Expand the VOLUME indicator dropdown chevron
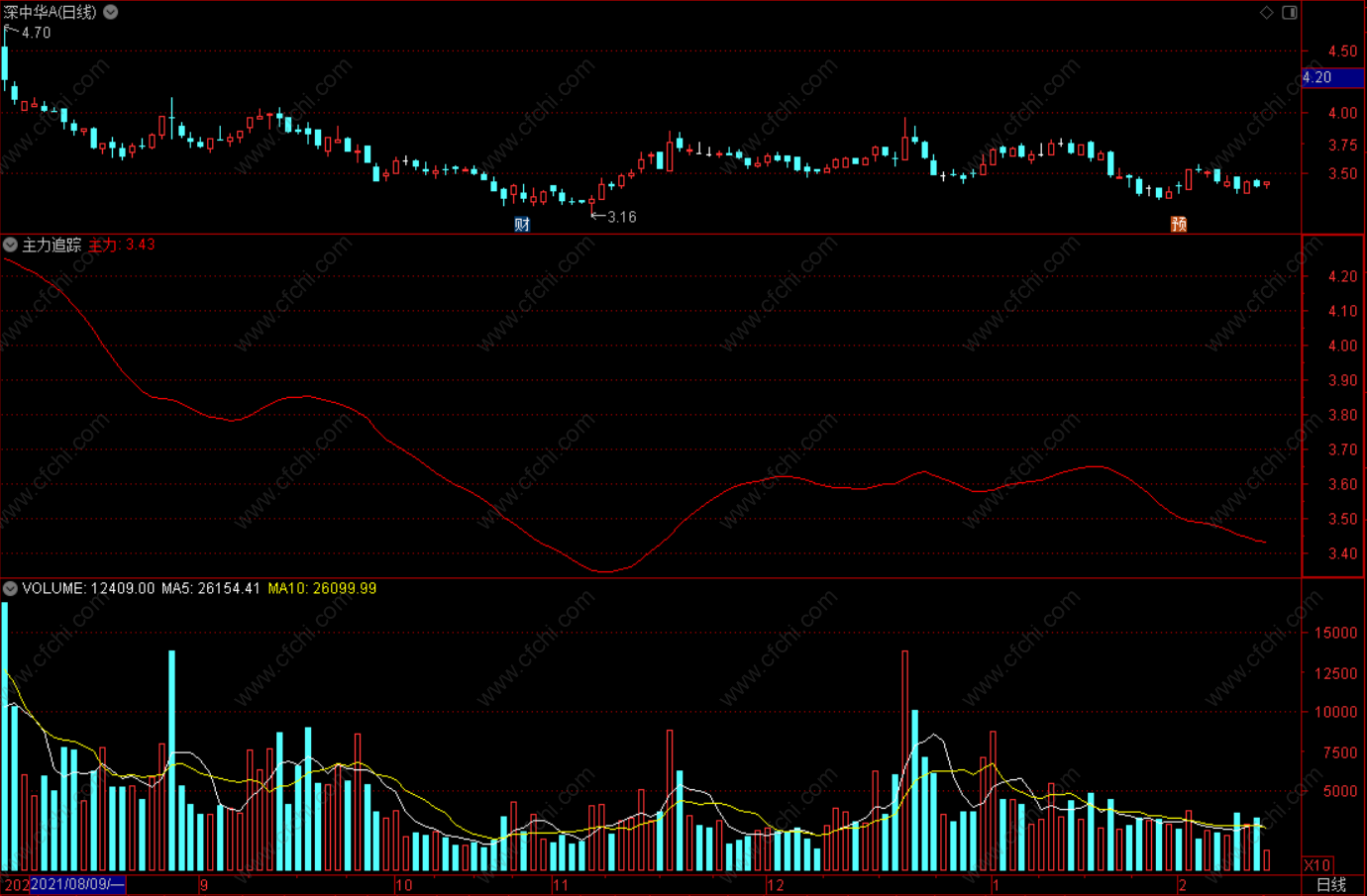Screen dimensions: 1367x896 click(10, 588)
